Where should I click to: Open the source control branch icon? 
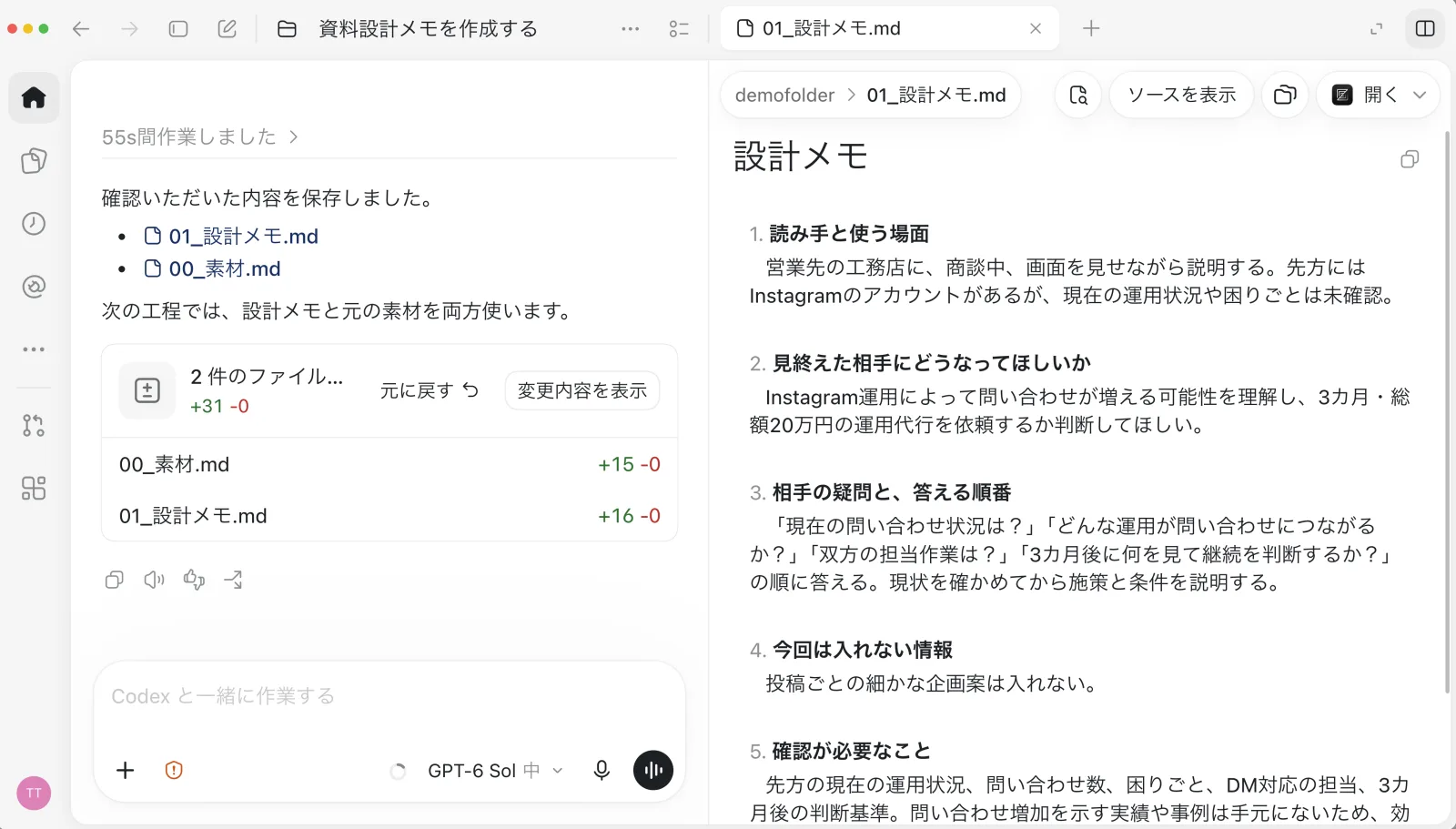[34, 425]
